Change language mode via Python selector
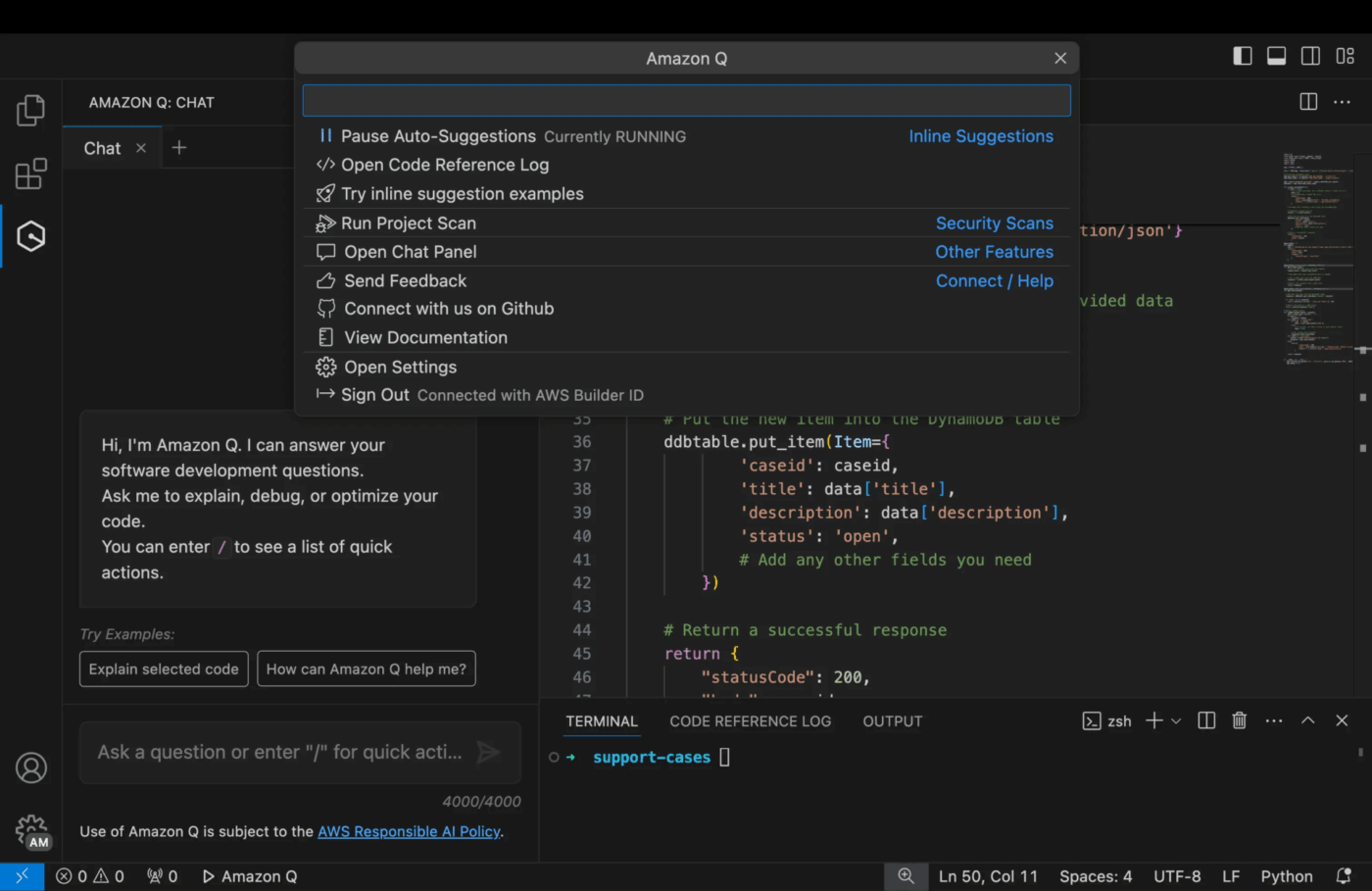The width and height of the screenshot is (1372, 891). pos(1286,875)
